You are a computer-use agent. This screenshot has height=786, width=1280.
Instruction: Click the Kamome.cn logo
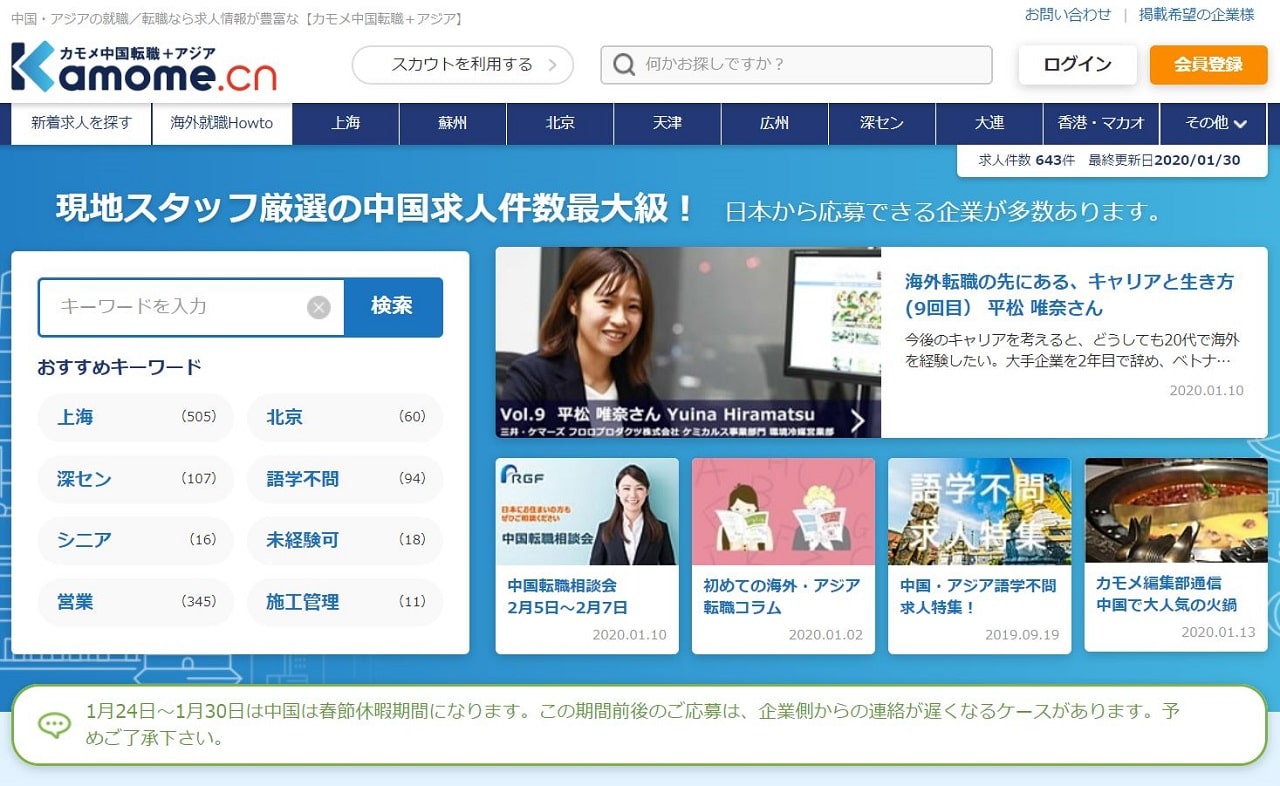[x=144, y=67]
